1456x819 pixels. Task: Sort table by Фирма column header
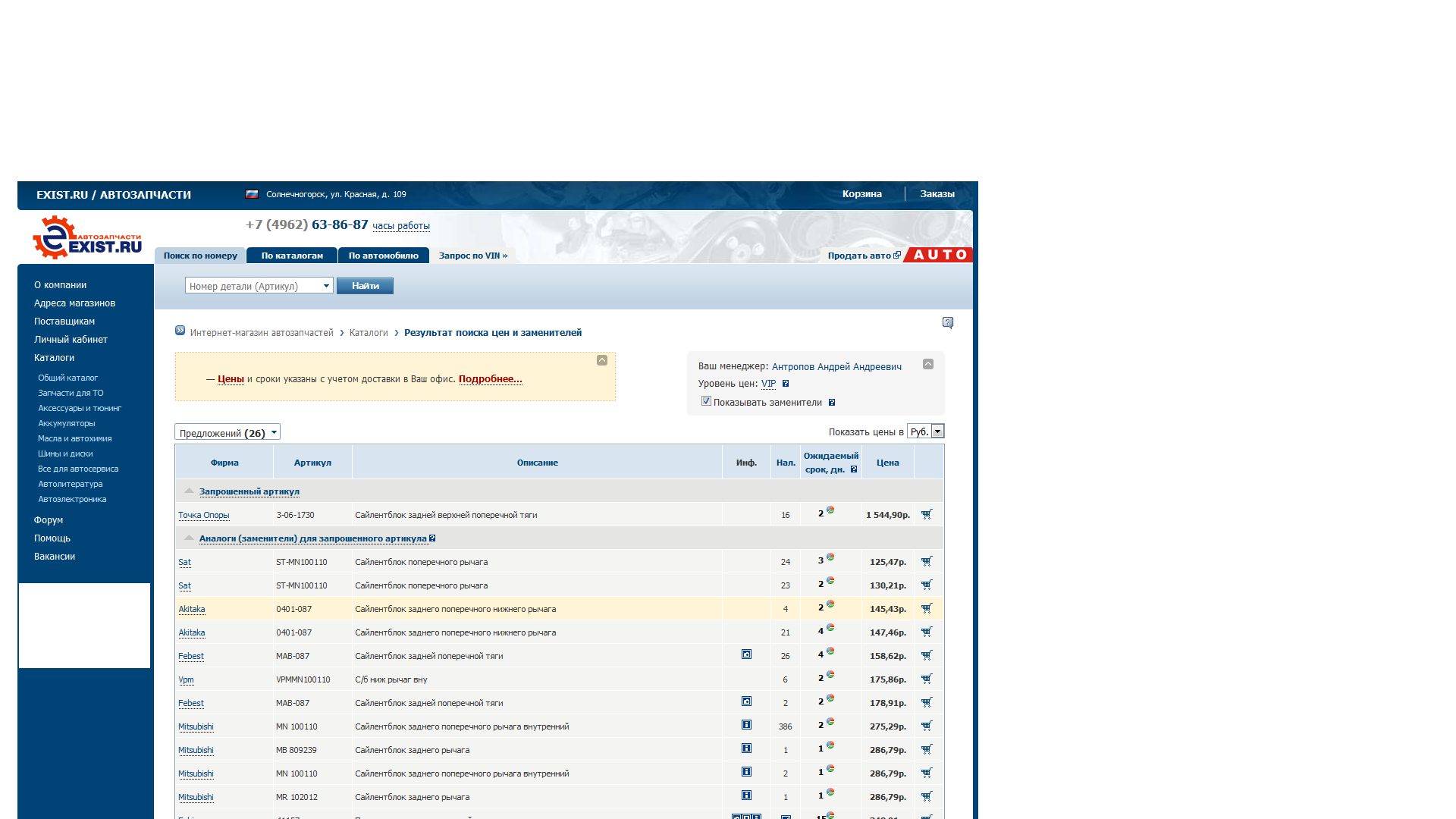[224, 463]
